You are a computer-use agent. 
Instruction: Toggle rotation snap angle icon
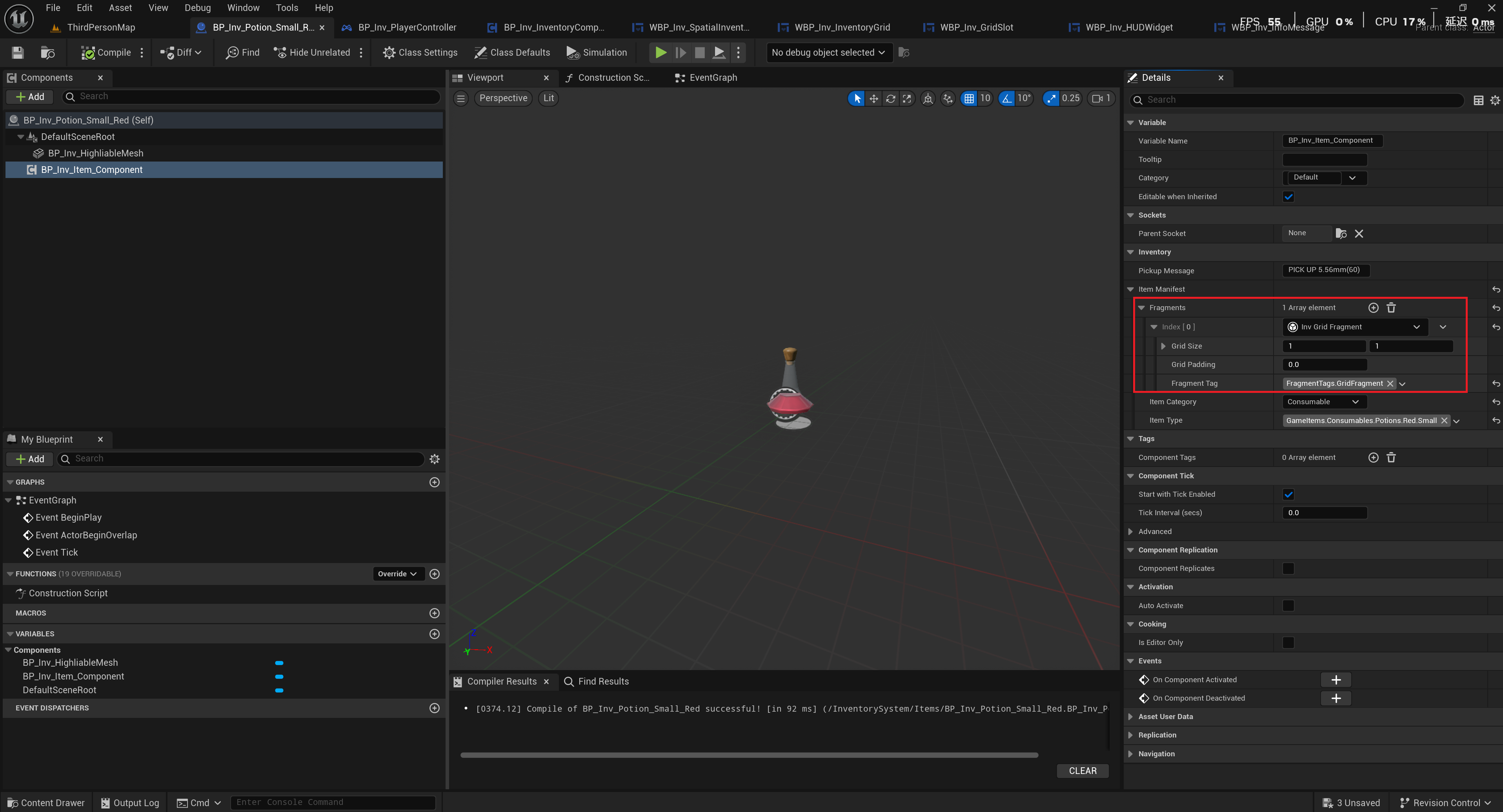pos(1006,98)
